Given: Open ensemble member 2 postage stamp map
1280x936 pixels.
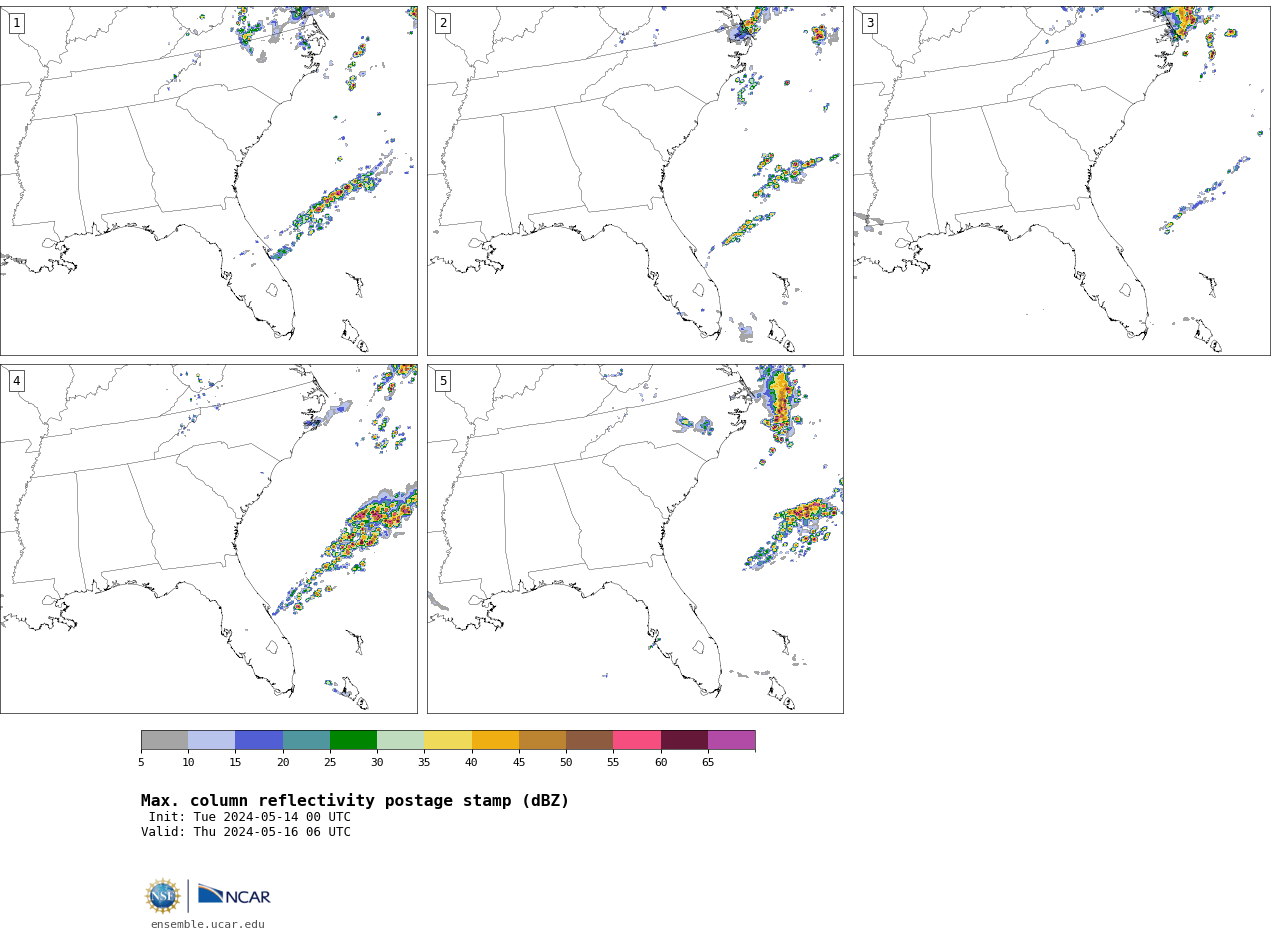Looking at the screenshot, I should 635,181.
